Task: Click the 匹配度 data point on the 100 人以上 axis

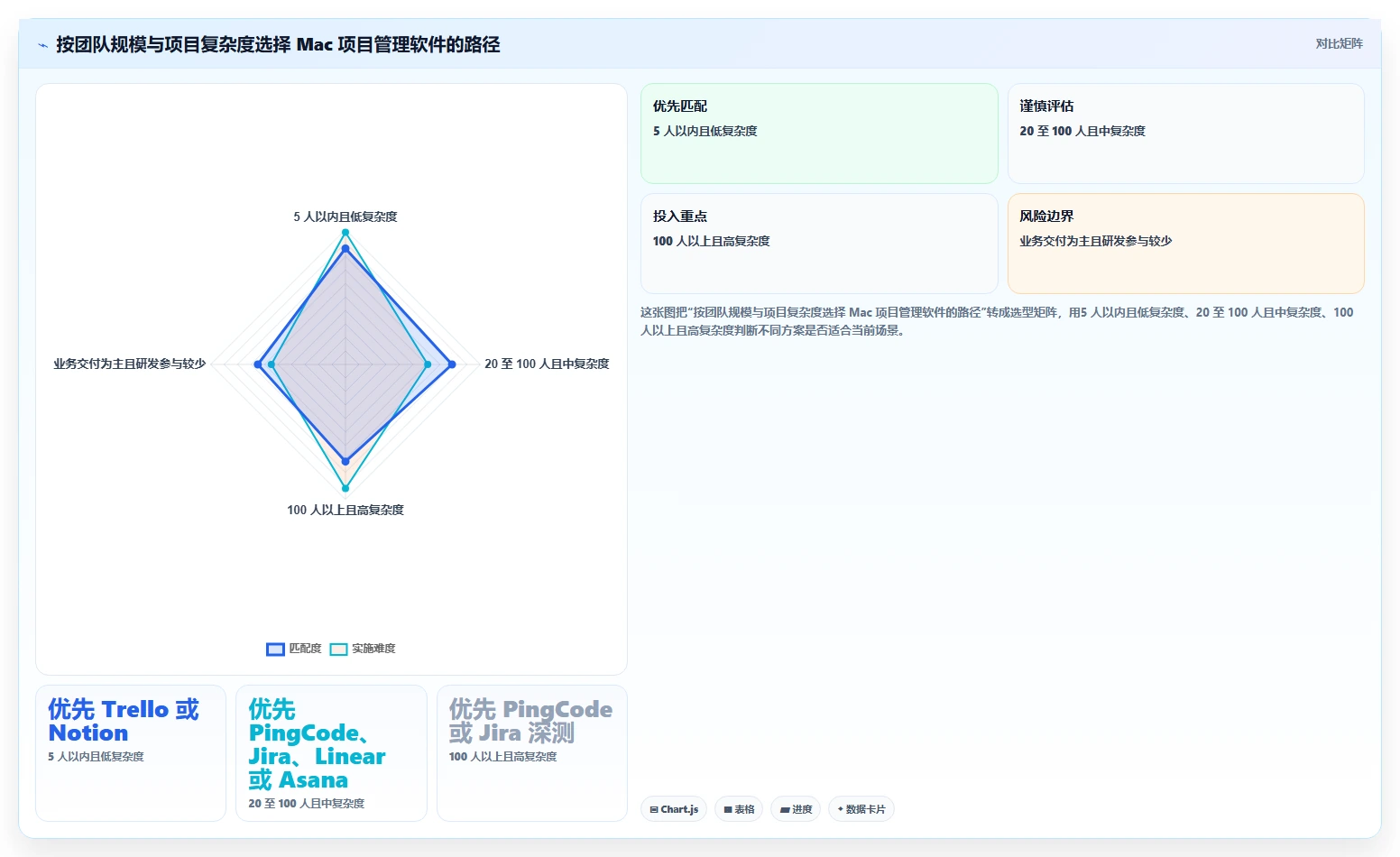Action: pos(345,462)
